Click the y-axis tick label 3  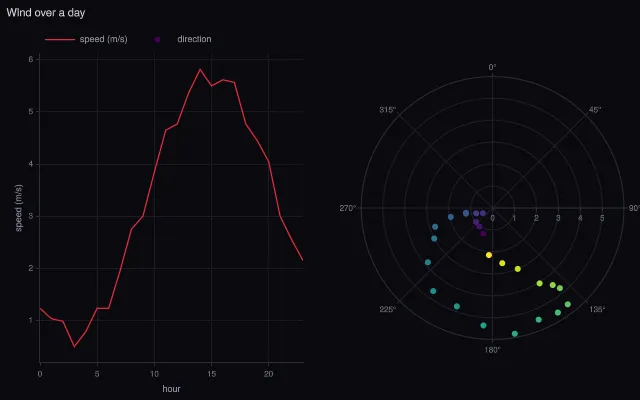[x=31, y=216]
